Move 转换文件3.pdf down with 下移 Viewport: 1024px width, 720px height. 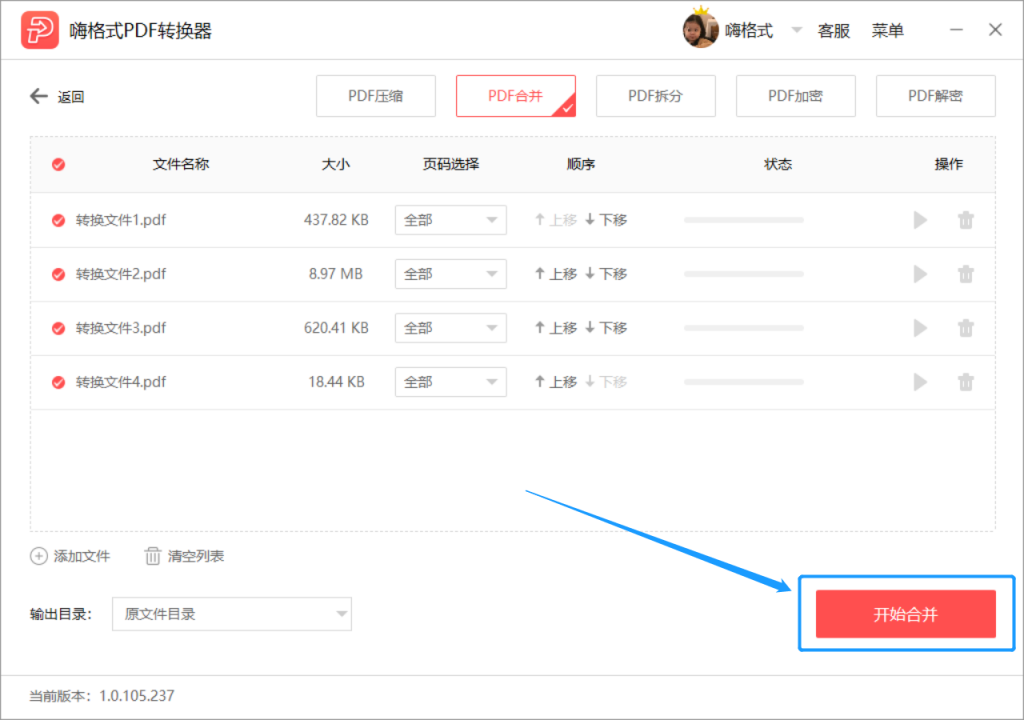point(606,327)
